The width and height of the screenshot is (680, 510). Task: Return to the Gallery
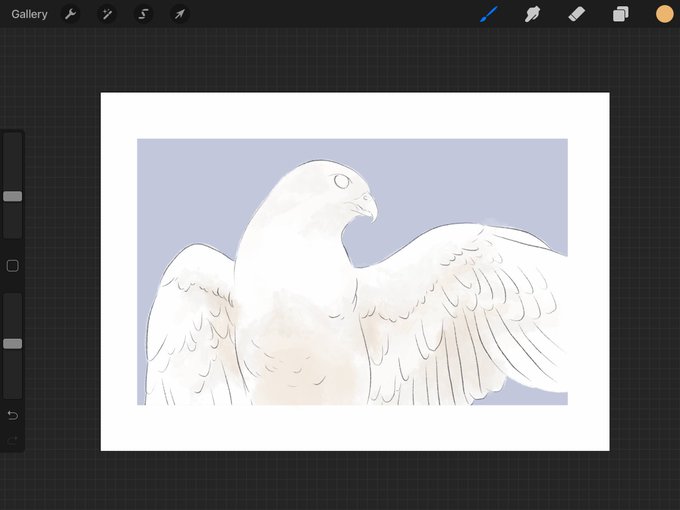click(29, 14)
